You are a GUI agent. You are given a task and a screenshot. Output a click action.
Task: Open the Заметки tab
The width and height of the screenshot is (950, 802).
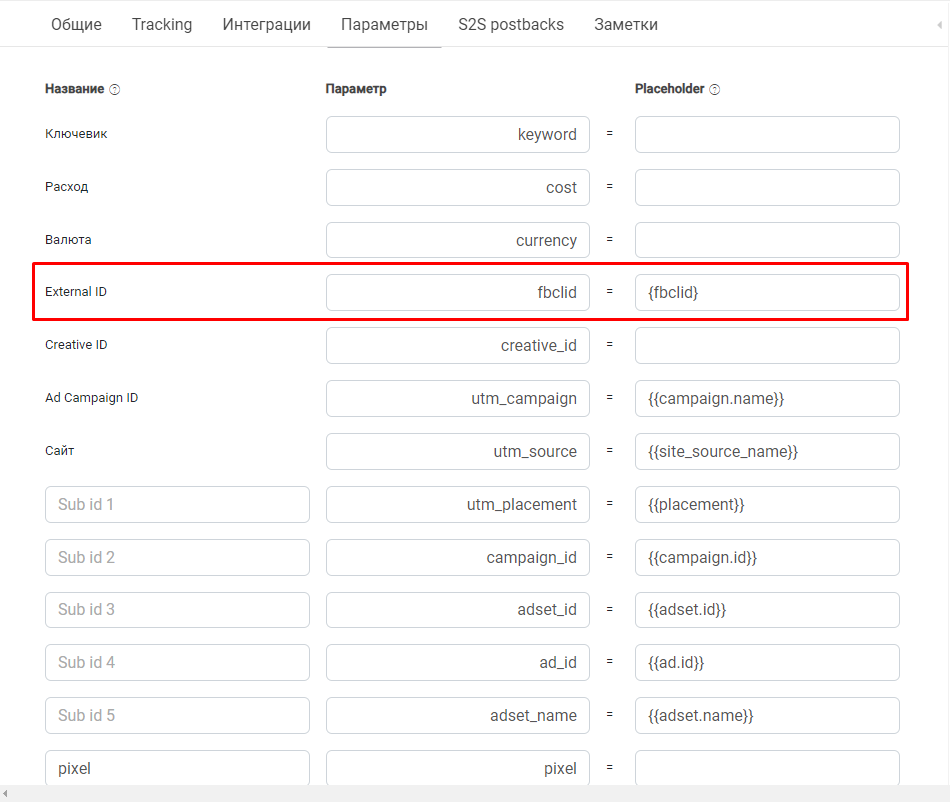point(626,24)
